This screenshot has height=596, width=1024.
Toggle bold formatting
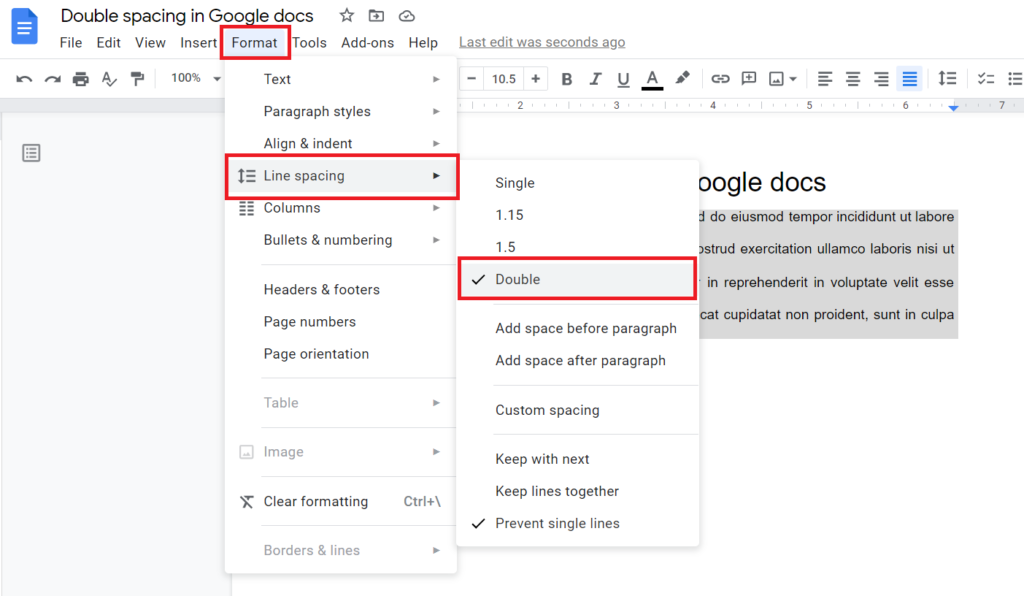click(x=567, y=78)
